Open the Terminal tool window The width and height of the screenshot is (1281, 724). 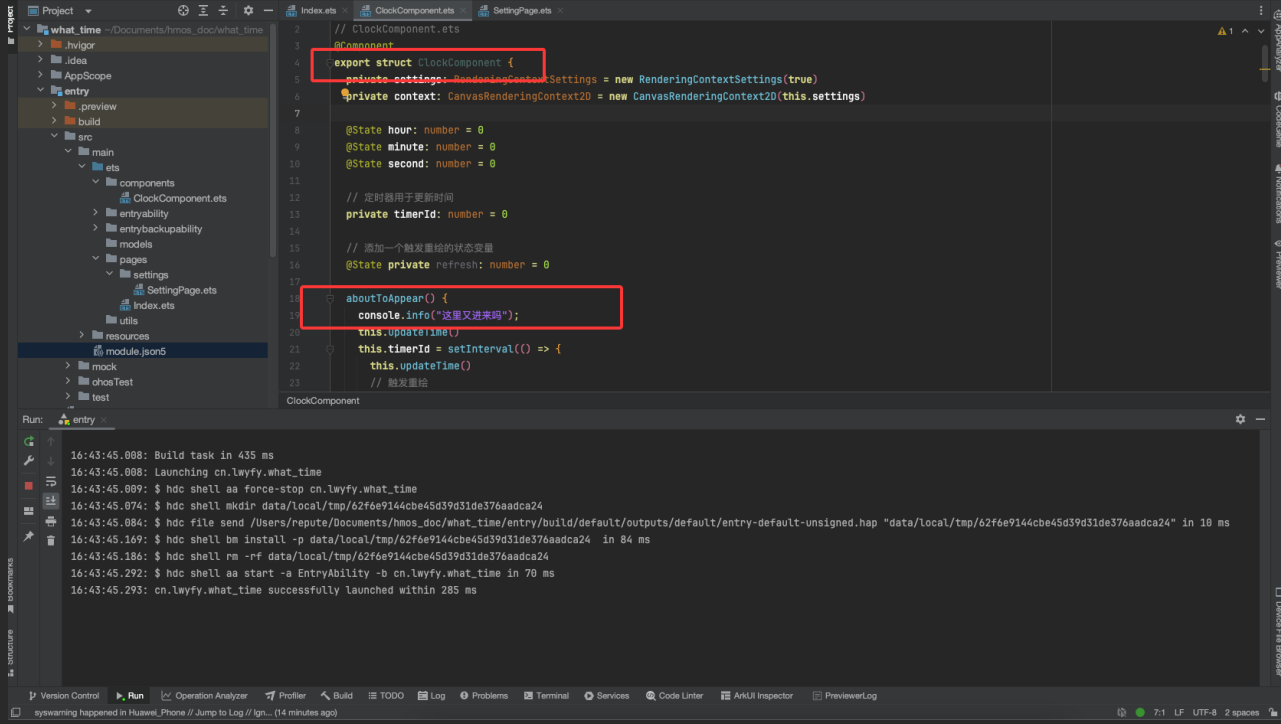tap(546, 696)
